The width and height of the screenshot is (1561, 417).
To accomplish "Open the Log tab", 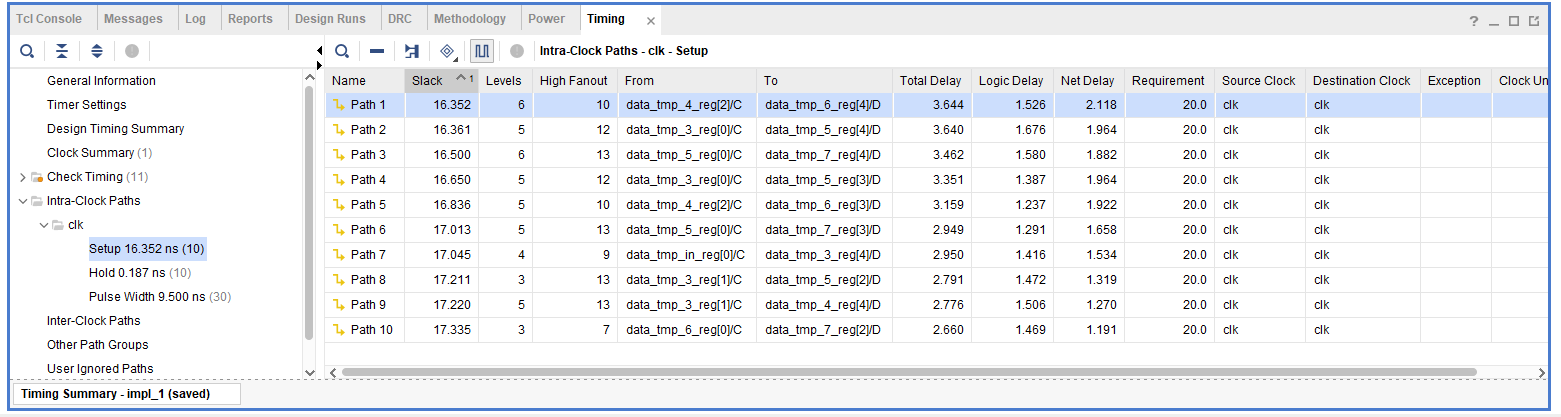I will pyautogui.click(x=196, y=19).
